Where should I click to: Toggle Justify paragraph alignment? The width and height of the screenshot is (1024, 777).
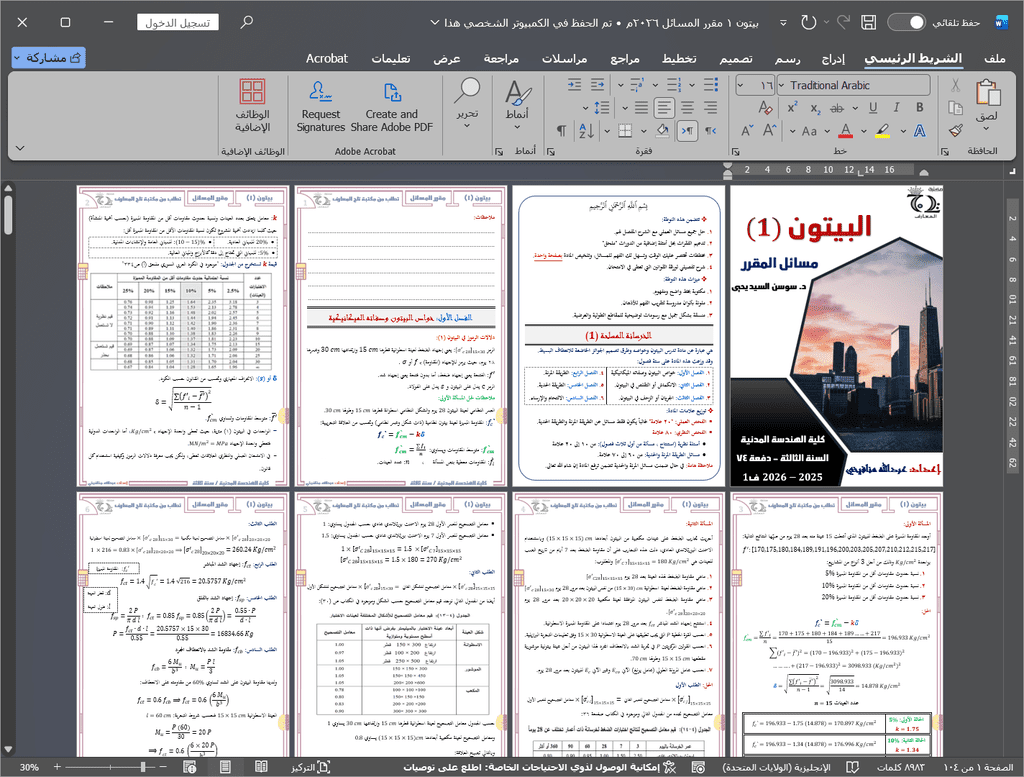tap(642, 108)
